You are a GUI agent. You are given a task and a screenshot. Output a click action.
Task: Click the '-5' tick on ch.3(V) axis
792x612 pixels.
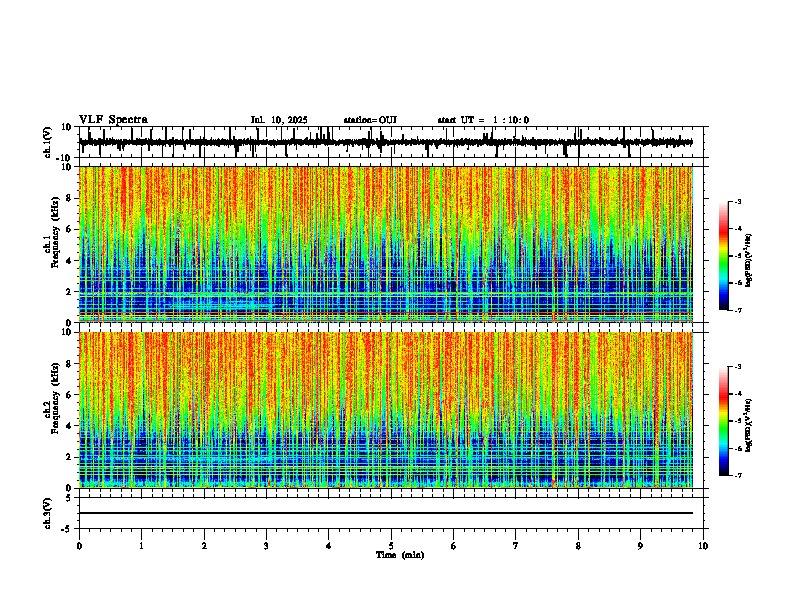67,529
